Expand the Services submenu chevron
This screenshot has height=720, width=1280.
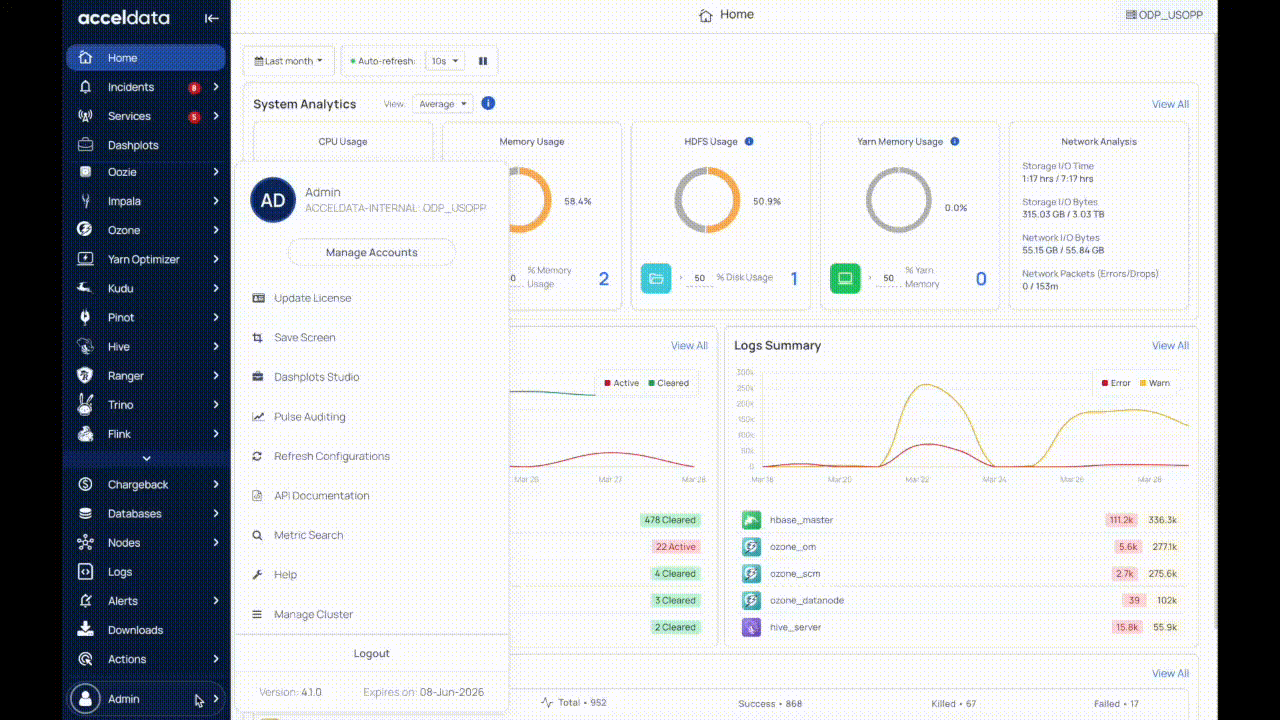(216, 116)
